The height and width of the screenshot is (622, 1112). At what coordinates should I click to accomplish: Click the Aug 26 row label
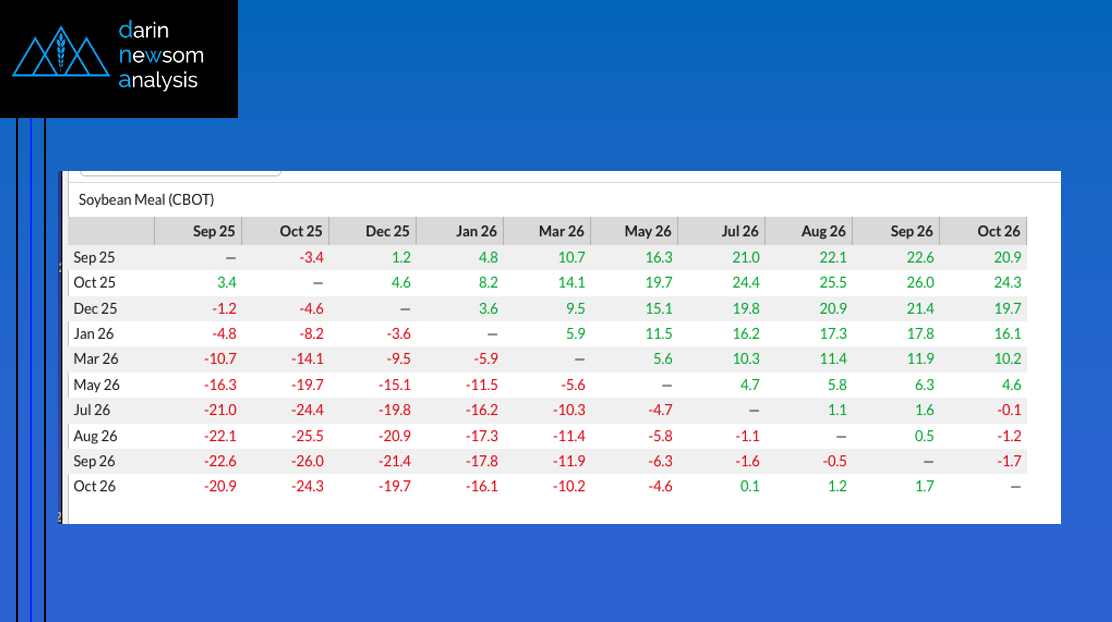point(96,435)
